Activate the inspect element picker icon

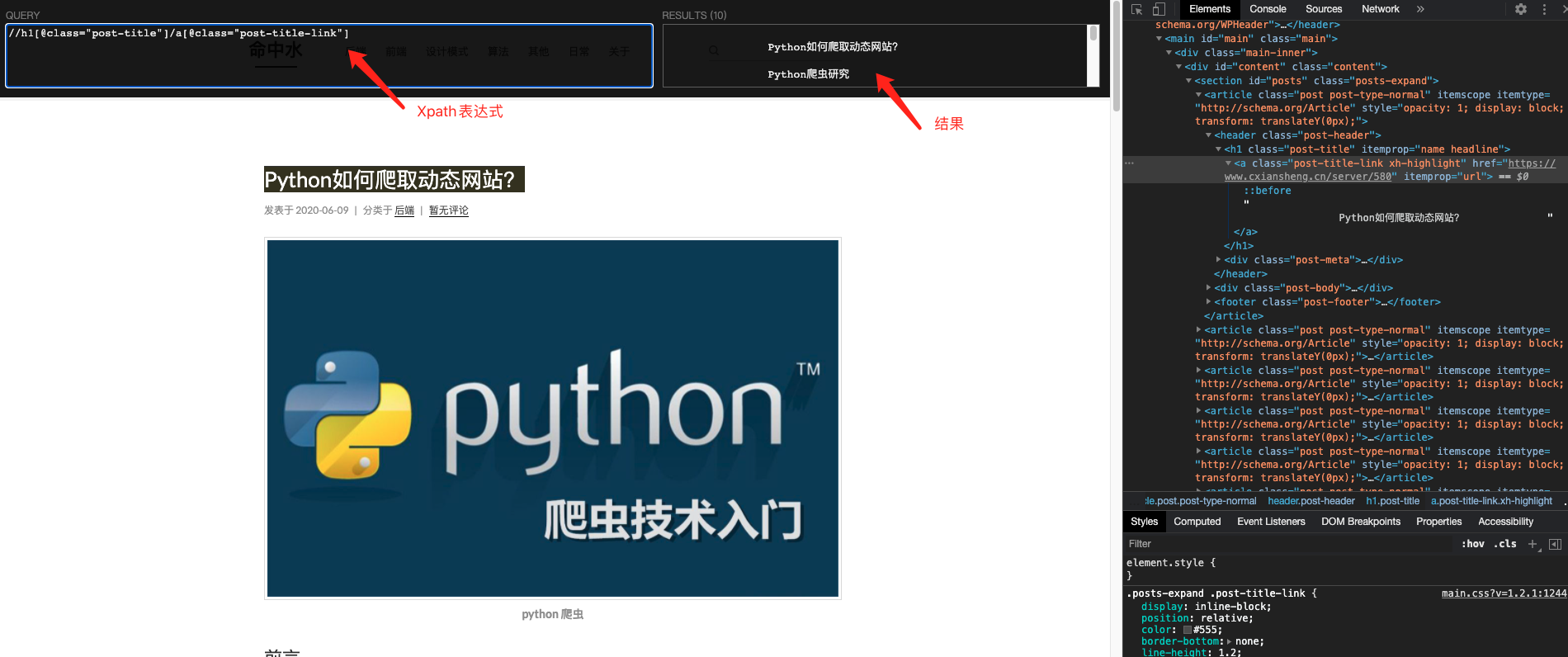[x=1136, y=9]
